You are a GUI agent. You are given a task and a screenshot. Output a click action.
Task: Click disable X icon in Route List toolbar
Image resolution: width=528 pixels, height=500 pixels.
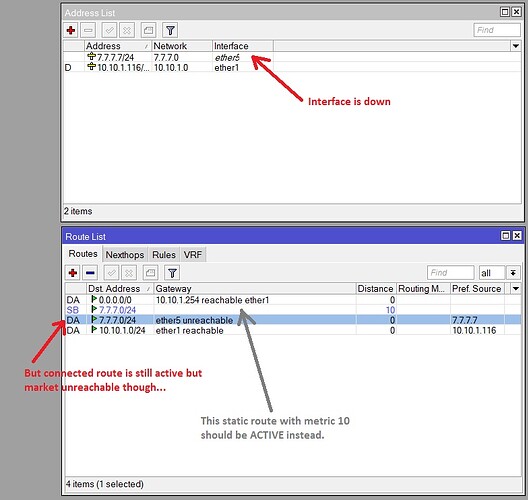[129, 273]
